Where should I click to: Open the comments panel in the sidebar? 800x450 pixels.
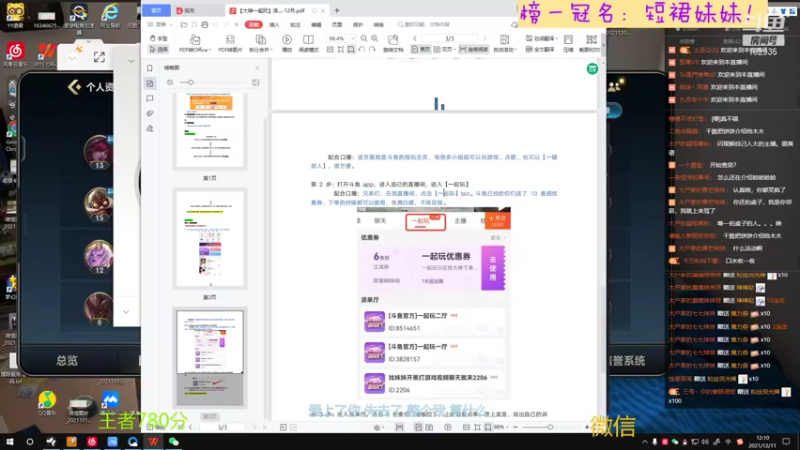pos(149,98)
